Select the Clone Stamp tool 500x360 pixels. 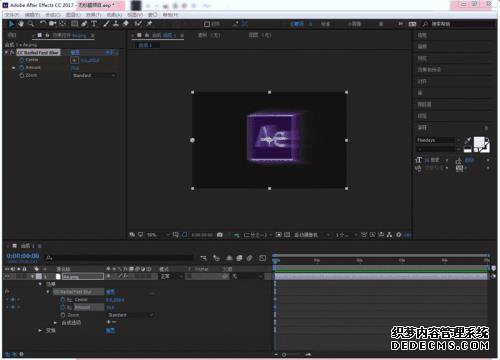(116, 24)
